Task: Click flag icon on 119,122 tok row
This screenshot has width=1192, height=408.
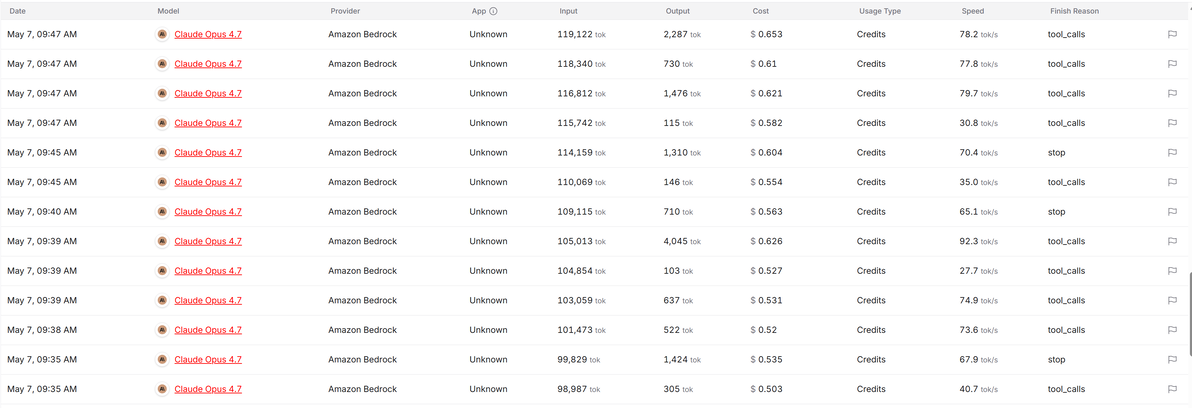Action: pos(1171,34)
